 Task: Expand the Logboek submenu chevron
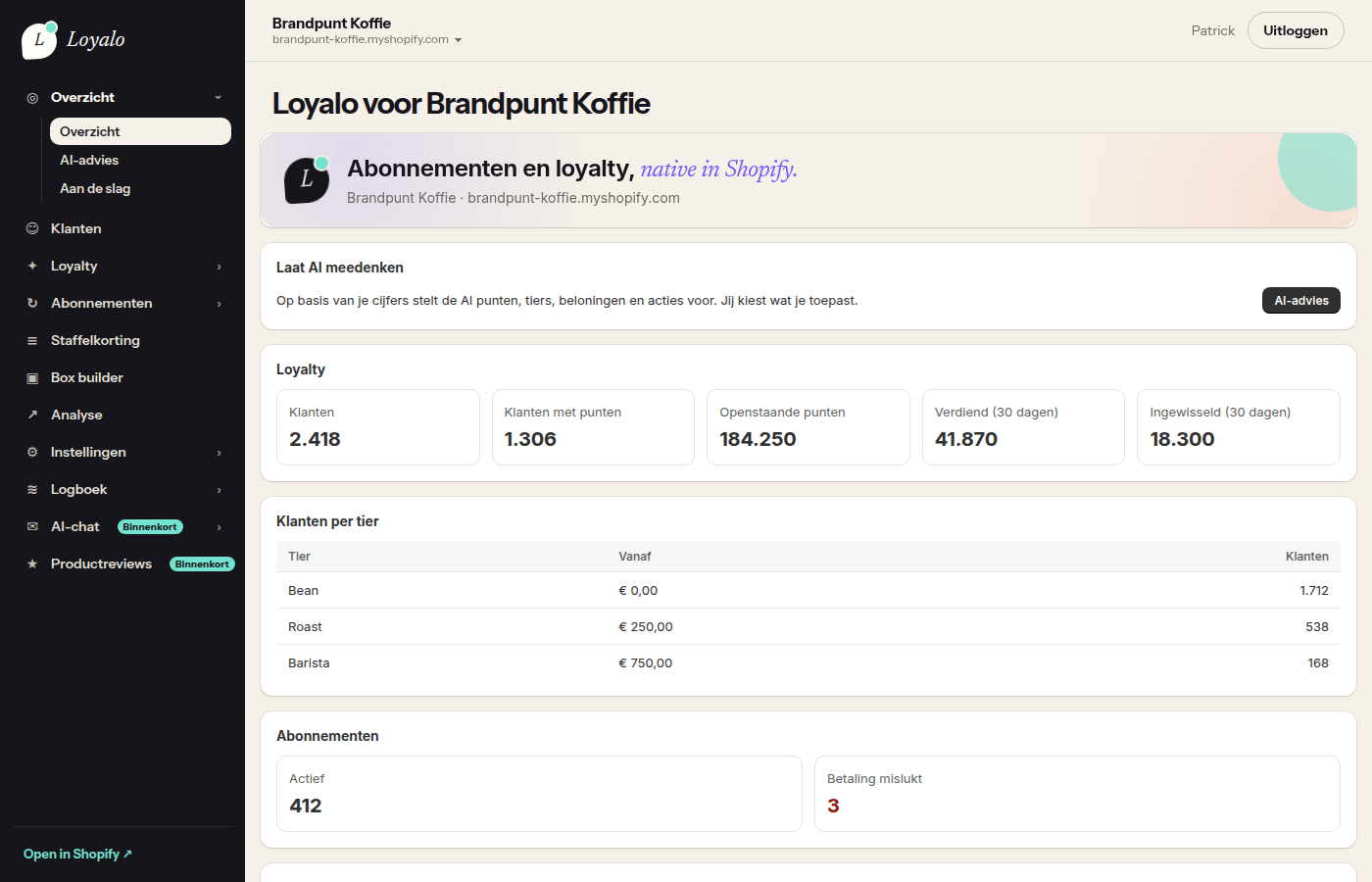click(x=219, y=490)
